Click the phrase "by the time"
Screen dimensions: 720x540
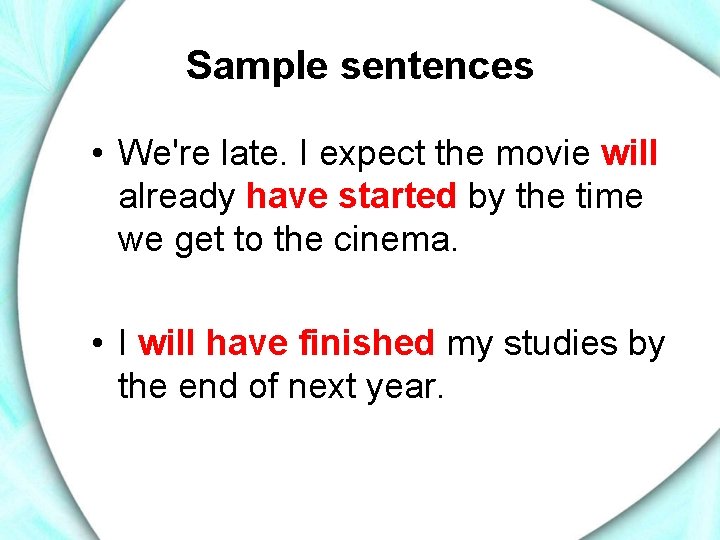coord(554,197)
